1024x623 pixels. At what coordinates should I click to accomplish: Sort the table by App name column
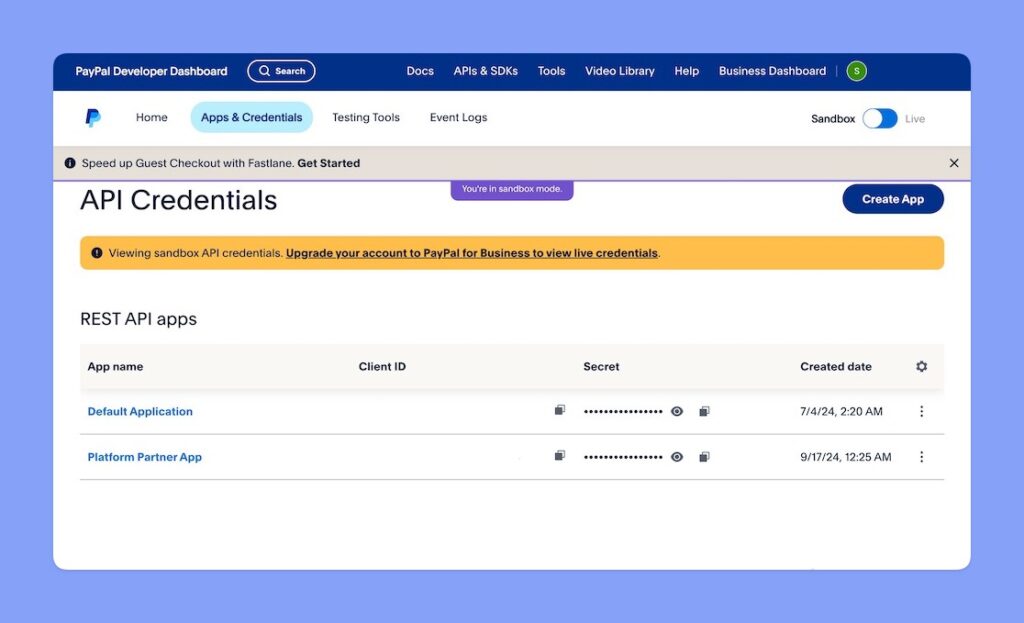[116, 367]
